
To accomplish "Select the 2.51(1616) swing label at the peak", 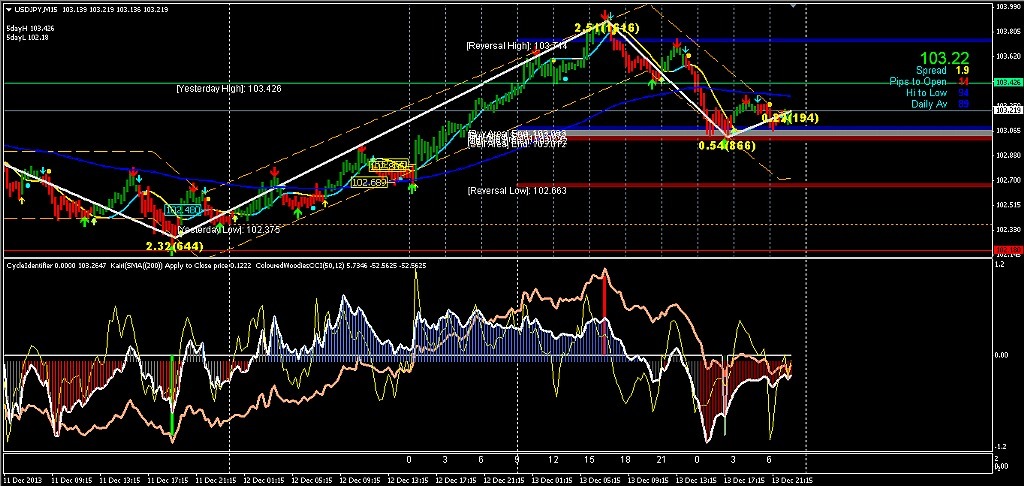I will [607, 27].
